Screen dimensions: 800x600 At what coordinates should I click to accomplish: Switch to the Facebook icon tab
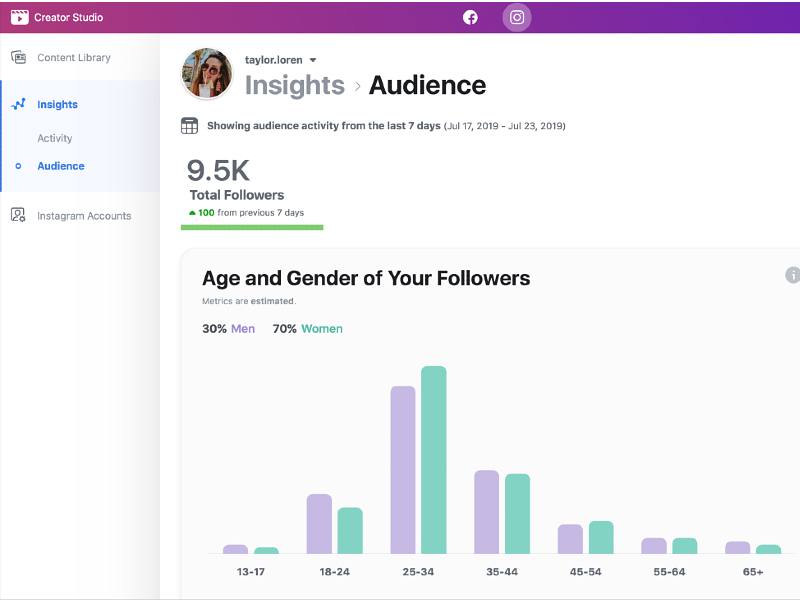point(470,17)
